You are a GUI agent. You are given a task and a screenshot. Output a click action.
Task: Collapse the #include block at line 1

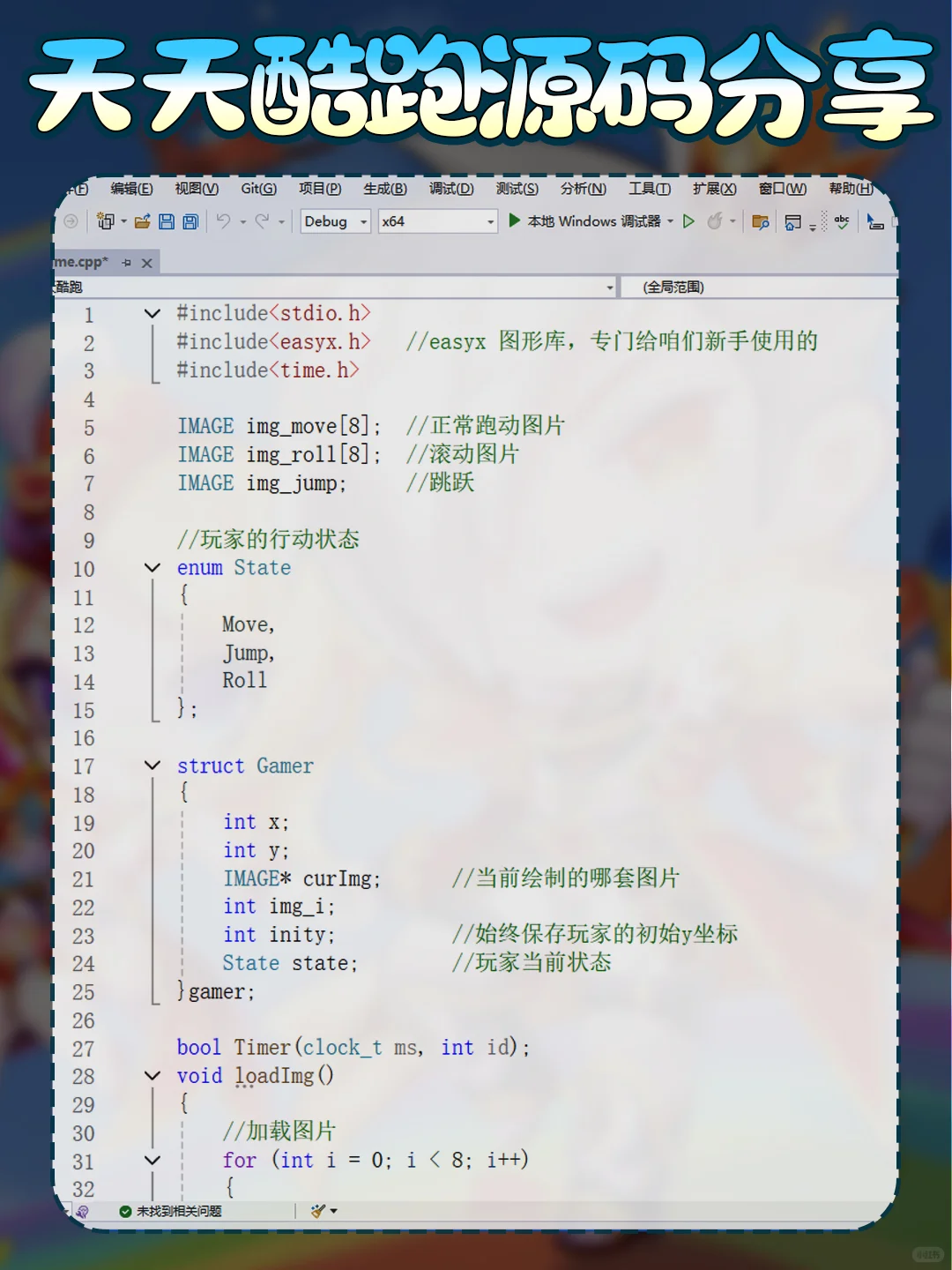pos(152,314)
